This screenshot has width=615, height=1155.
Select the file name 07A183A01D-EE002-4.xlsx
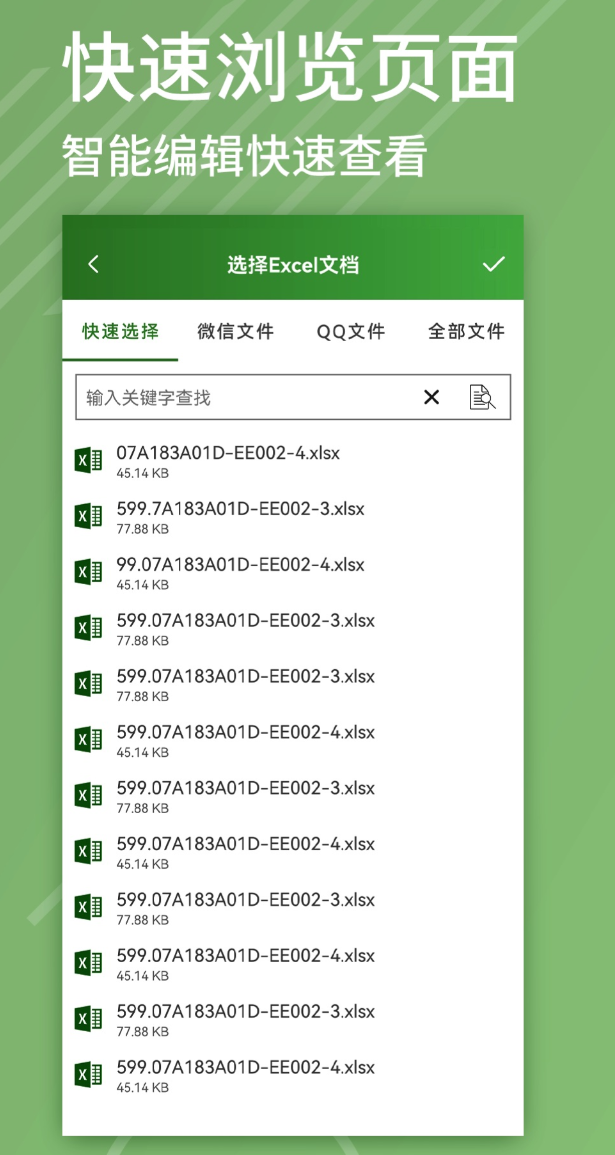point(228,453)
